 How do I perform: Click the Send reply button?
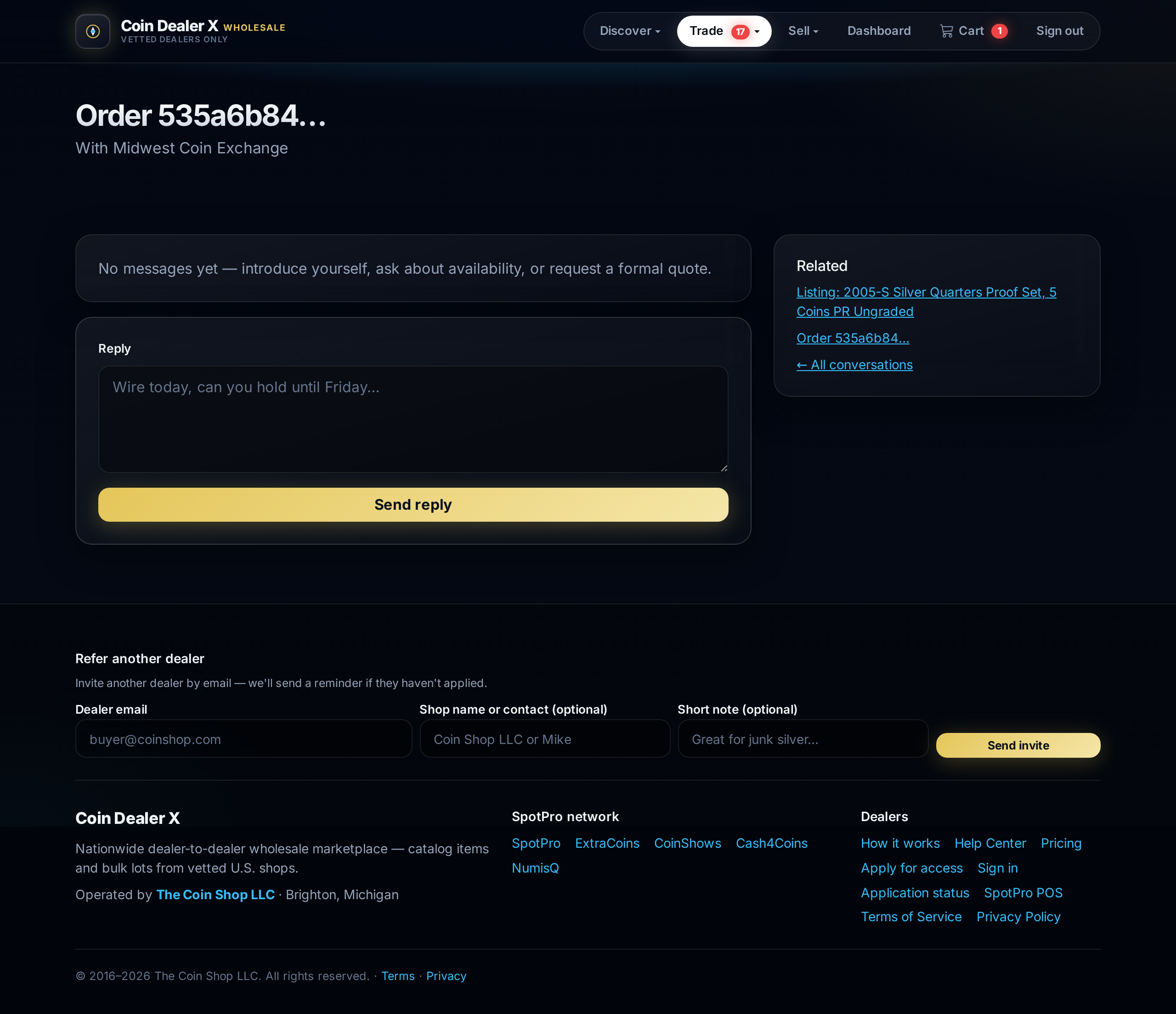413,504
